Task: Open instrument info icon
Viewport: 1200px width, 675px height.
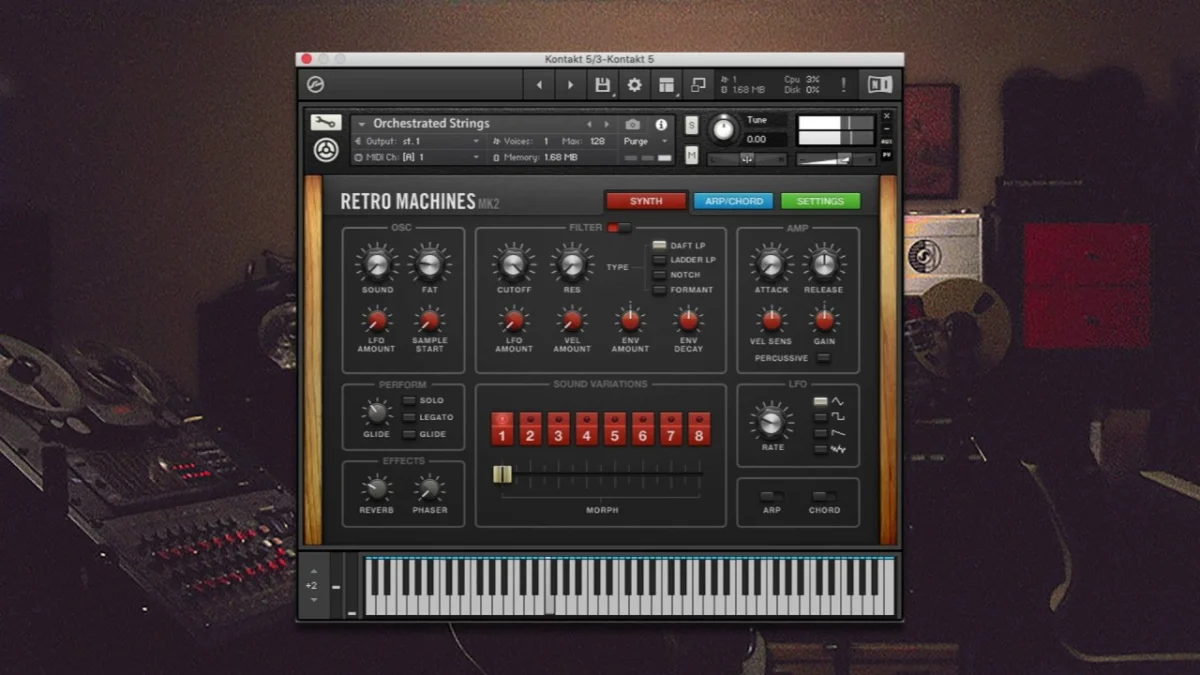Action: [x=661, y=124]
